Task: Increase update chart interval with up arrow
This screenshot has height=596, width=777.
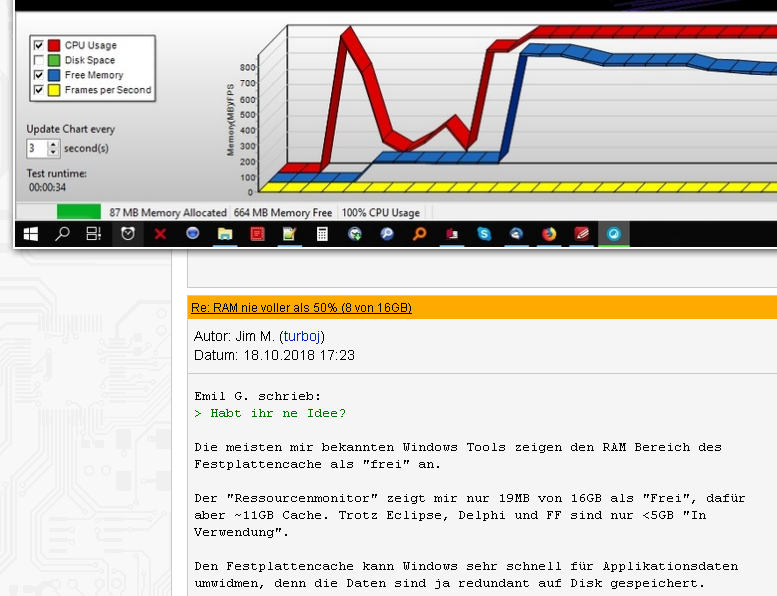Action: tap(53, 145)
